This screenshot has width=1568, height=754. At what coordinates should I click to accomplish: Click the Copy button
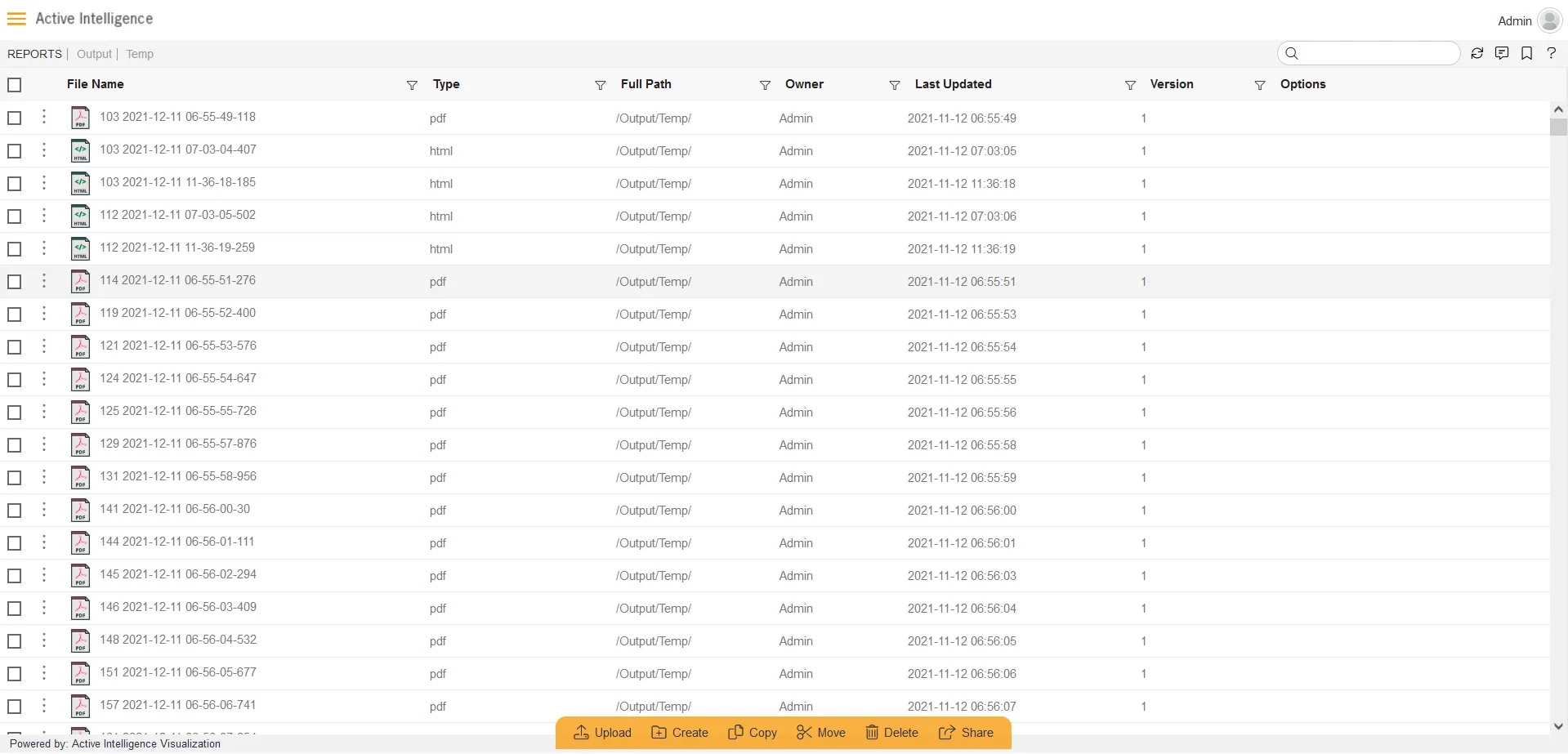[753, 733]
